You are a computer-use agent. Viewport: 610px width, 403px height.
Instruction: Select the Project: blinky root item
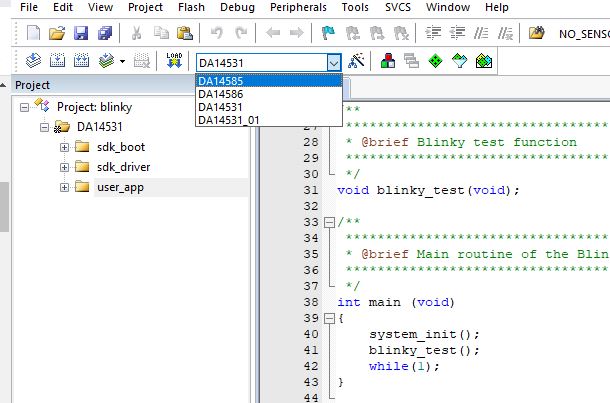click(95, 107)
